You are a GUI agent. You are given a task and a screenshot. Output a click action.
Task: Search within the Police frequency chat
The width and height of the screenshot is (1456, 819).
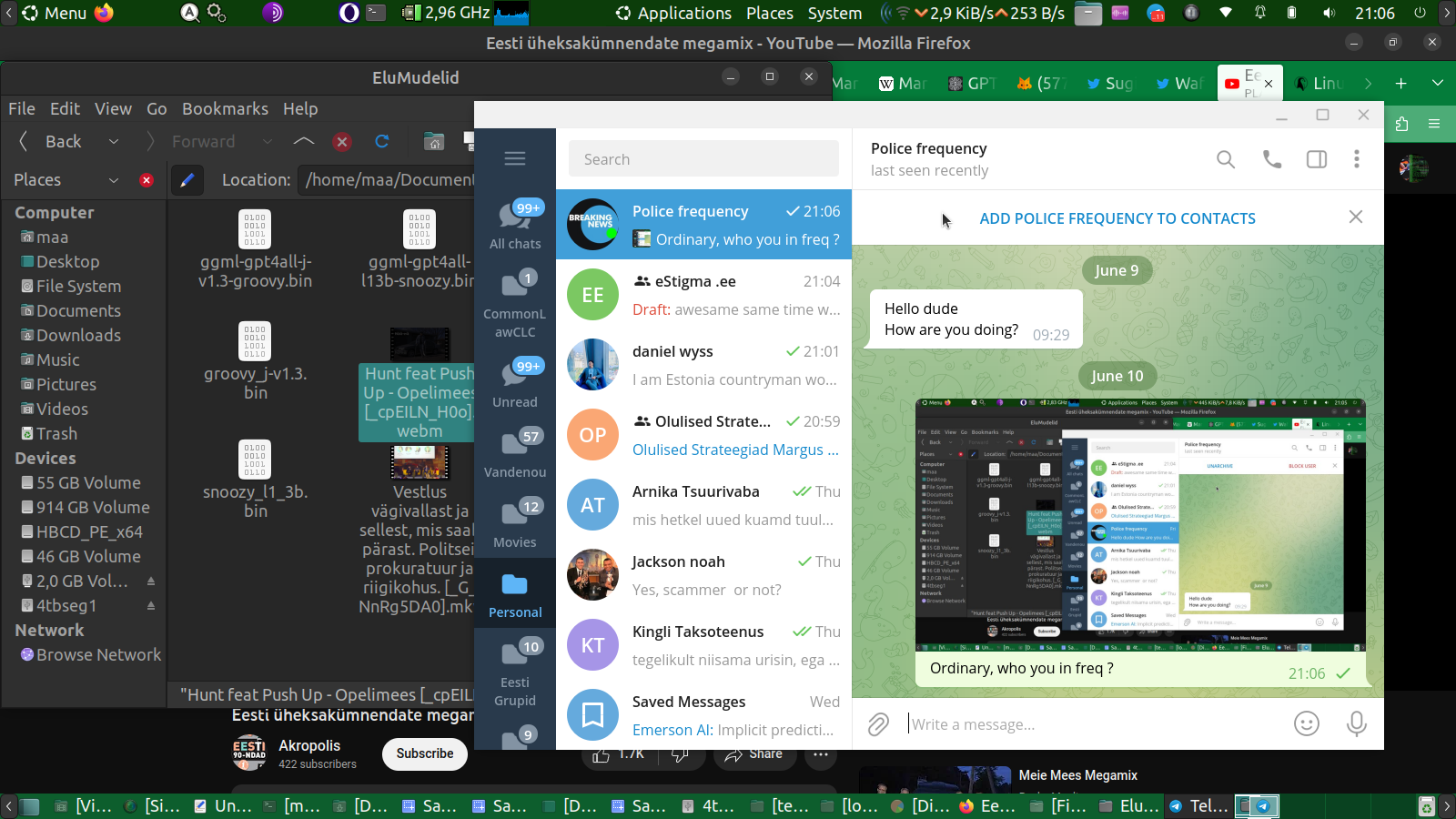[x=1226, y=159]
